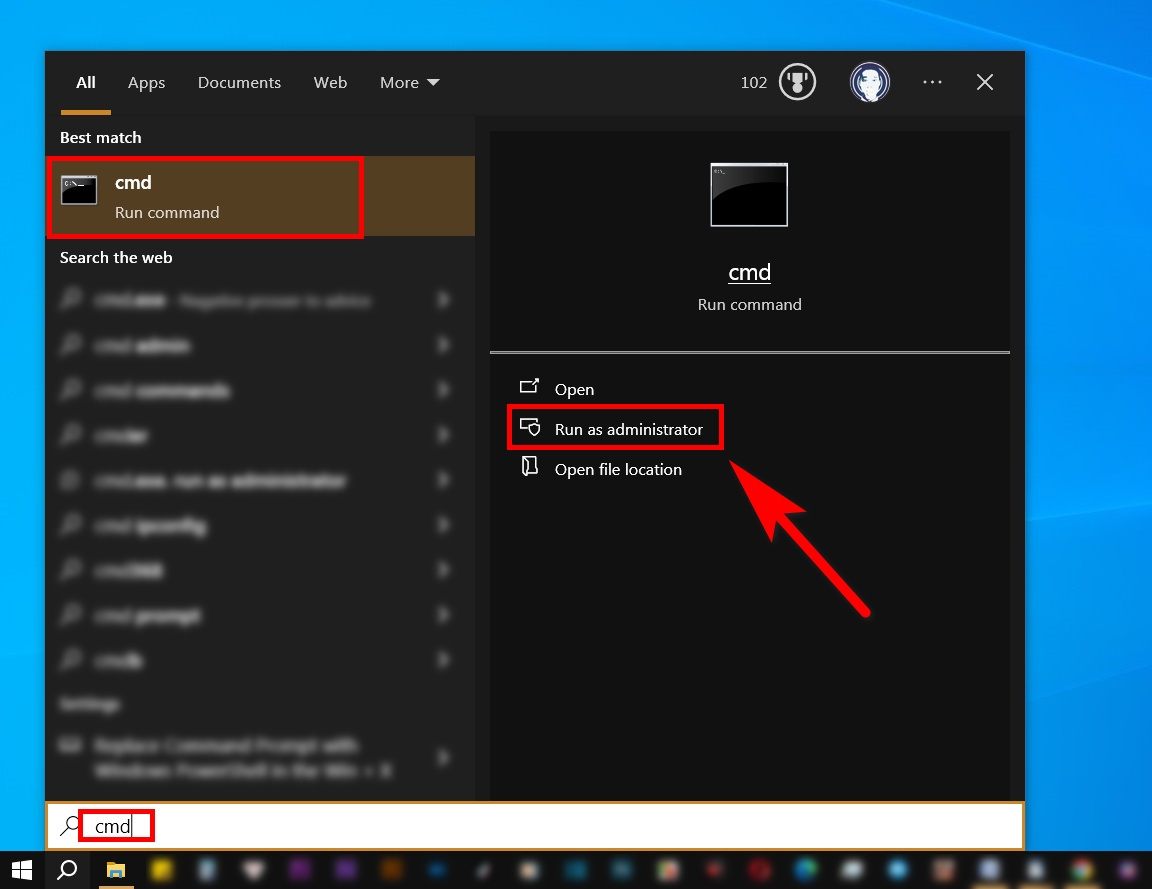Click the underlined cmd title link
Viewport: 1152px width, 889px height.
749,273
